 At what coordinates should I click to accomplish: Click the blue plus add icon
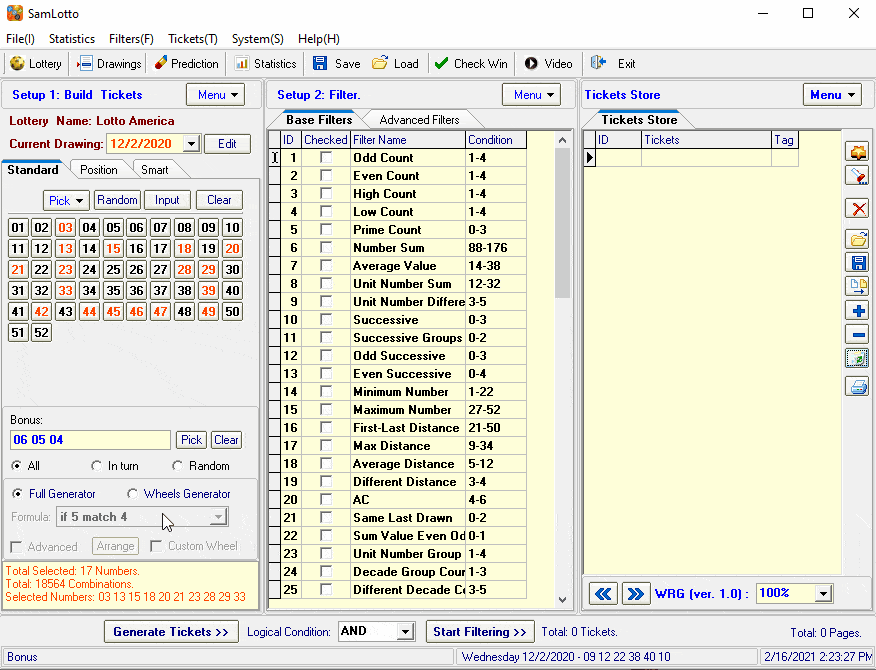click(x=858, y=311)
